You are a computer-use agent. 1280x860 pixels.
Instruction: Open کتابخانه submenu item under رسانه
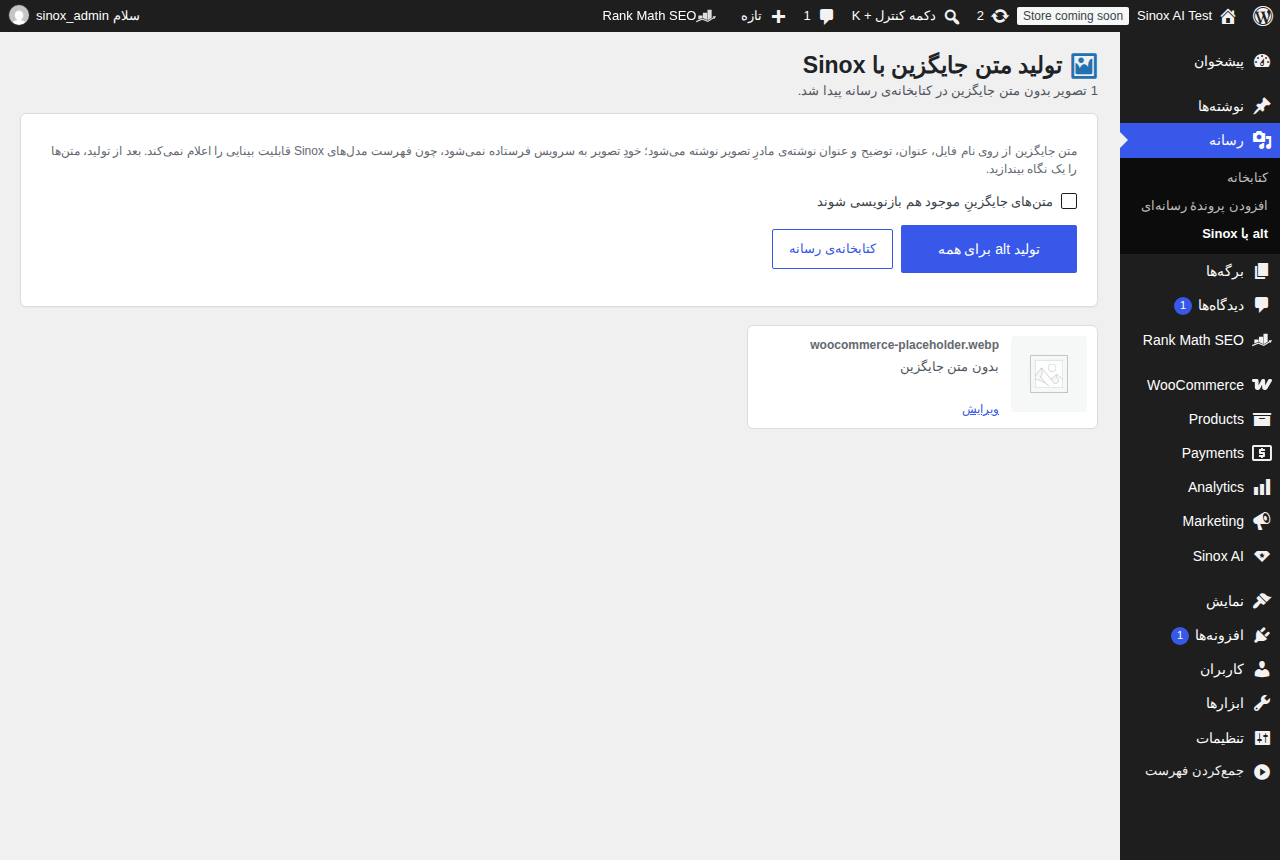1247,177
